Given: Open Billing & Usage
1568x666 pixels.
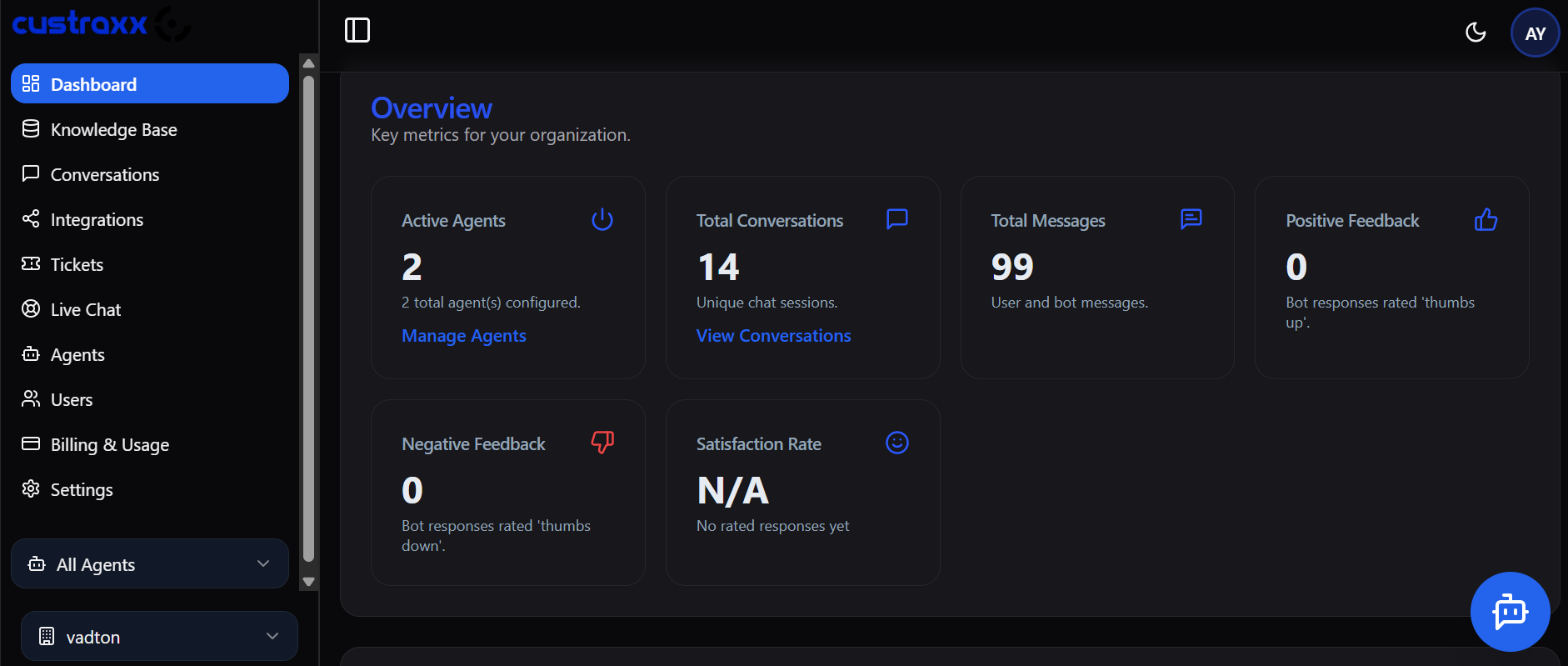Looking at the screenshot, I should tap(150, 444).
